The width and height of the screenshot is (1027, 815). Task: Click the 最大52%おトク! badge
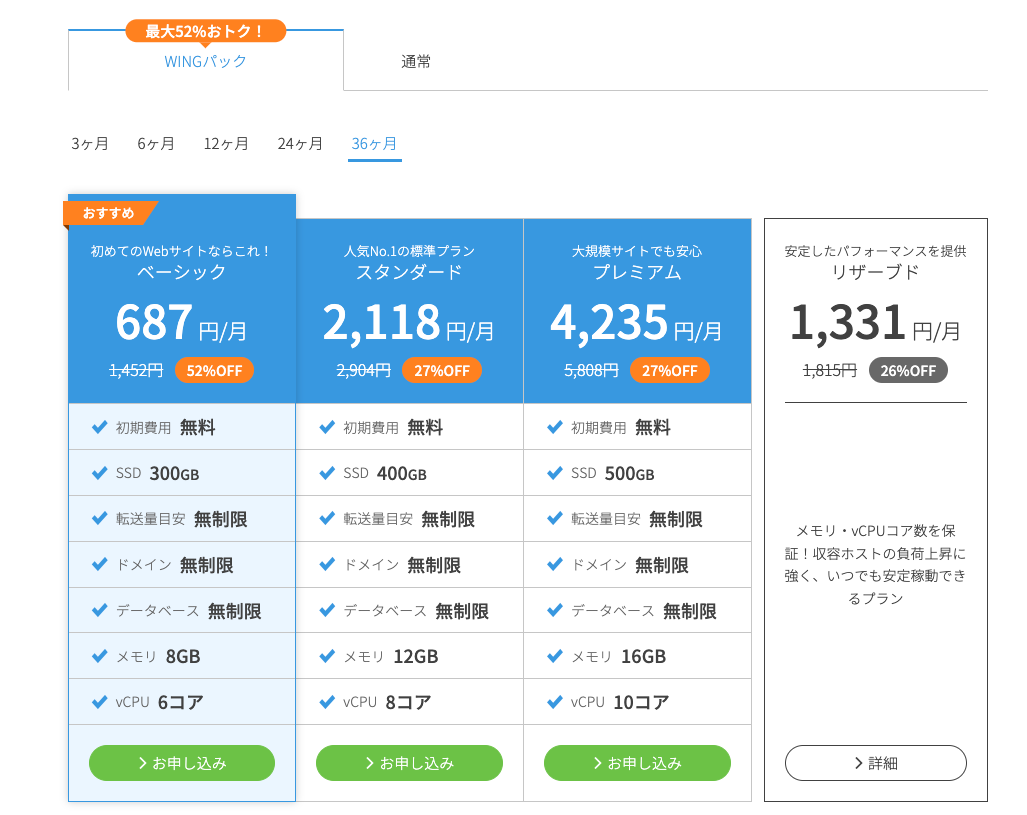[x=206, y=31]
